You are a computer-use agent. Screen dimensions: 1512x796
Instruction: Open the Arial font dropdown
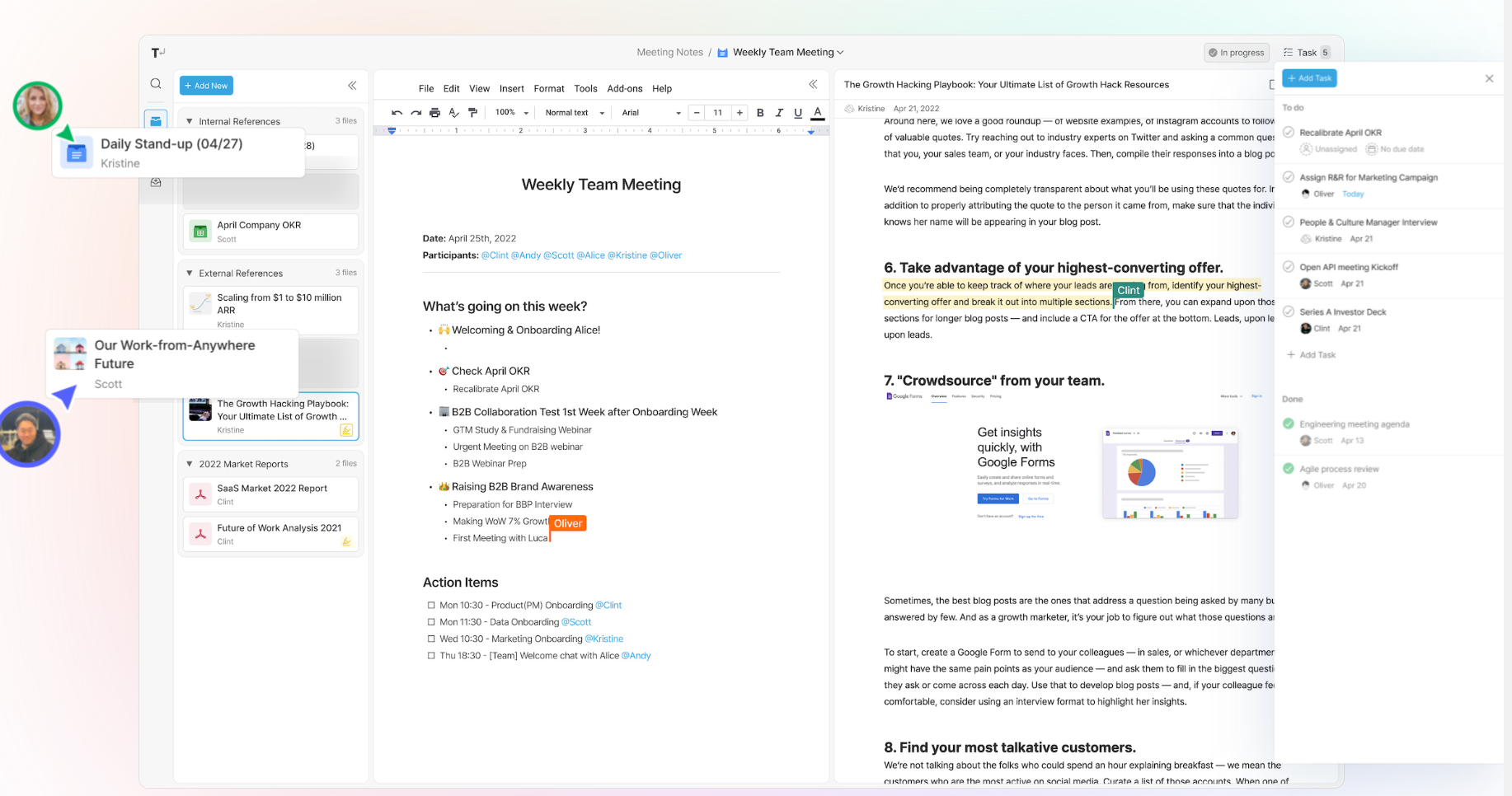point(651,113)
